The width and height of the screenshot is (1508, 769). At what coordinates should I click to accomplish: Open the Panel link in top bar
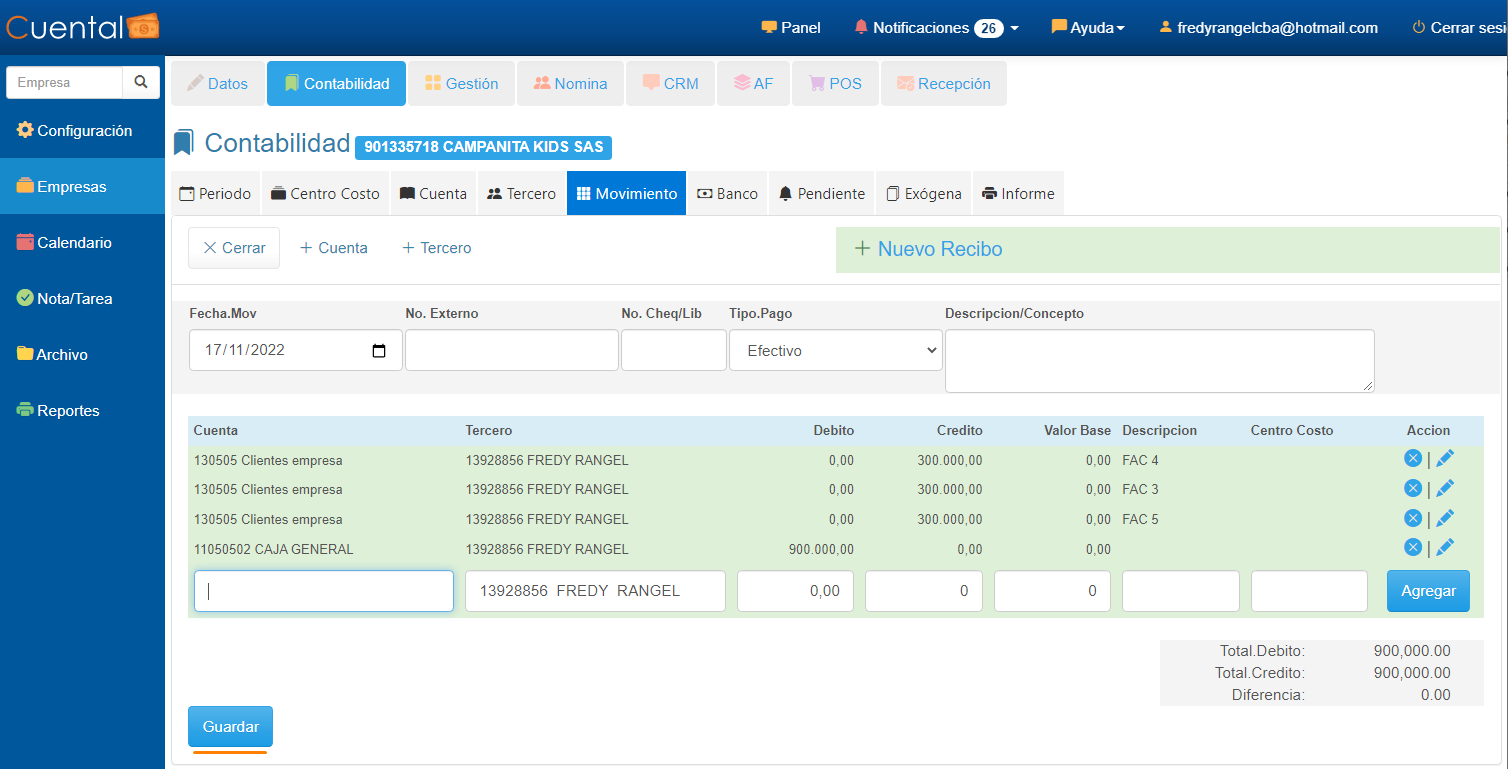click(791, 28)
